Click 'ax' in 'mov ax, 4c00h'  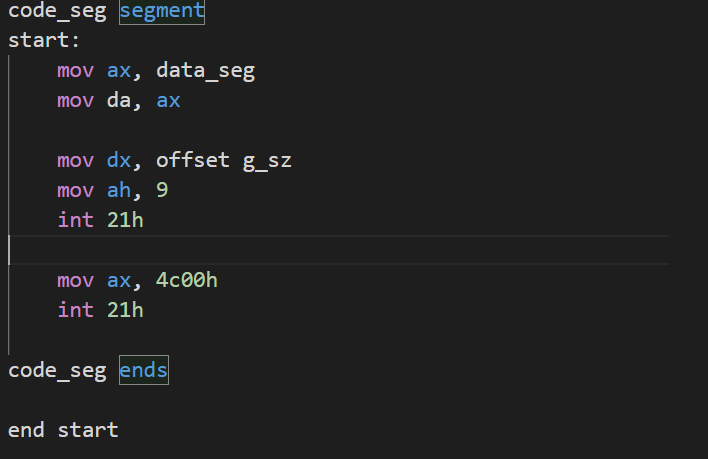[x=119, y=280]
